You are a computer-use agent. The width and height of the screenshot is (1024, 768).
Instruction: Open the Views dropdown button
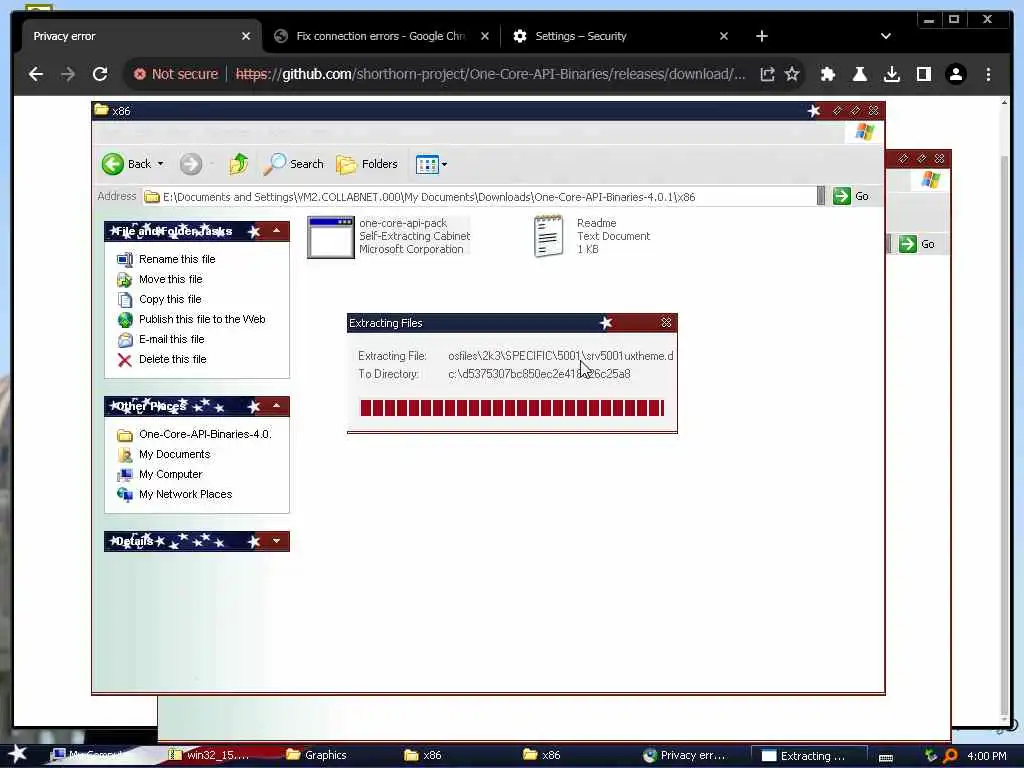pyautogui.click(x=432, y=164)
